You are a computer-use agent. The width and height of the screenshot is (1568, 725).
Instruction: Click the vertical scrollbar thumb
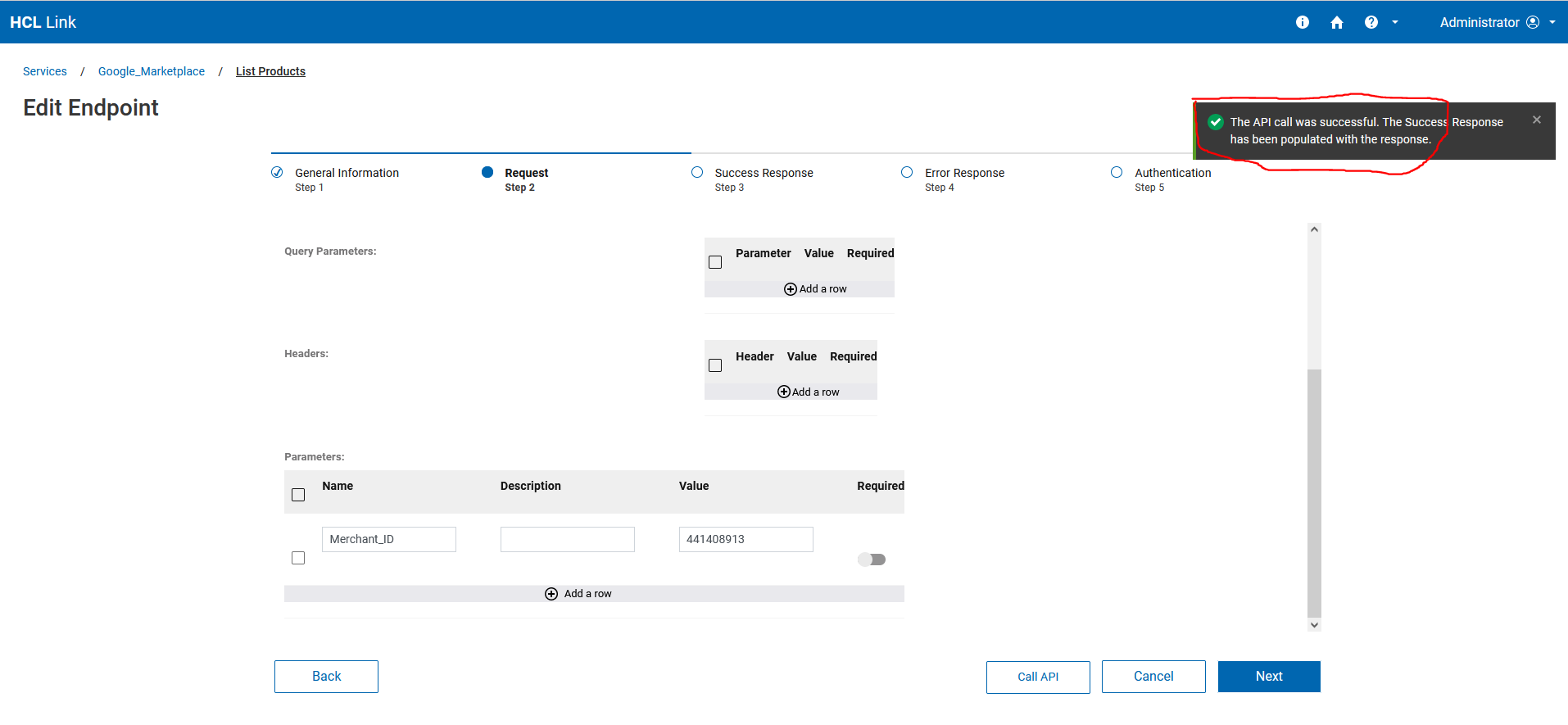pos(1314,493)
